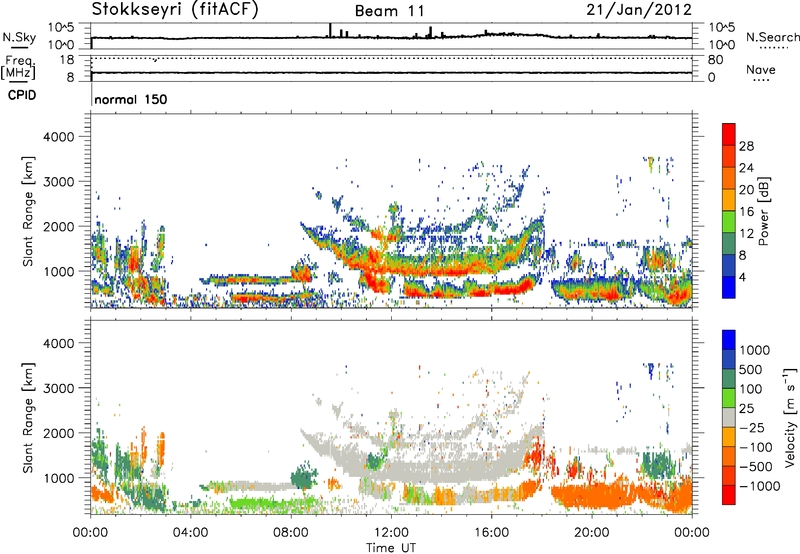Click the 'N.Sky' label
This screenshot has height=554, width=800.
pos(19,37)
